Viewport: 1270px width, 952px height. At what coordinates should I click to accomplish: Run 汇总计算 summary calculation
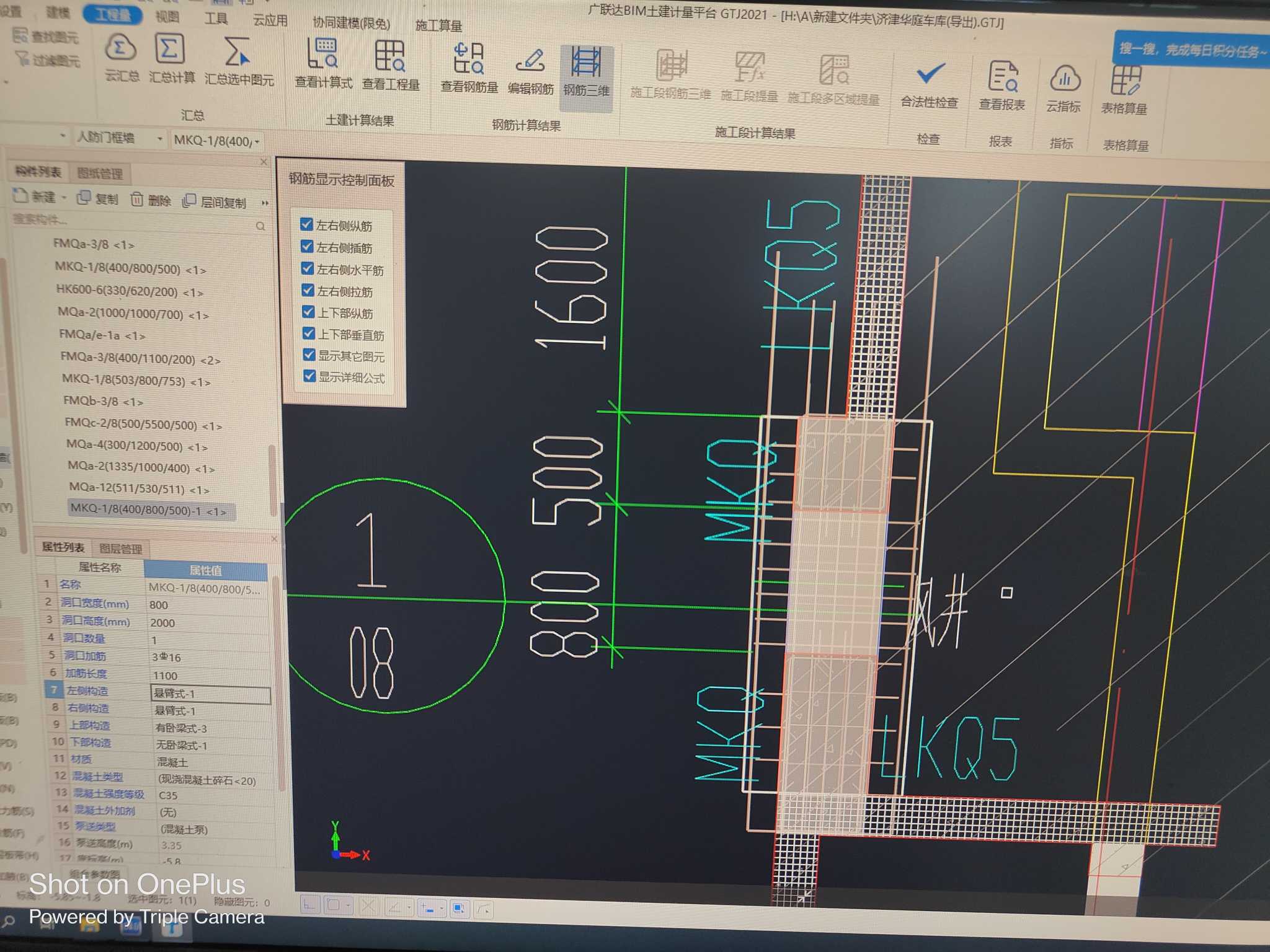[x=171, y=59]
